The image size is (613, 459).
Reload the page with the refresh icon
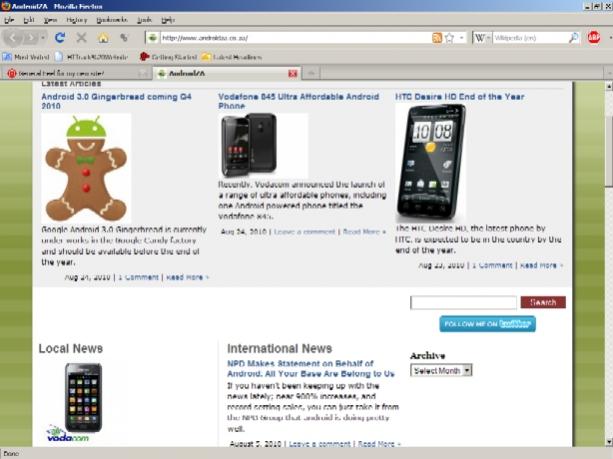[60, 38]
